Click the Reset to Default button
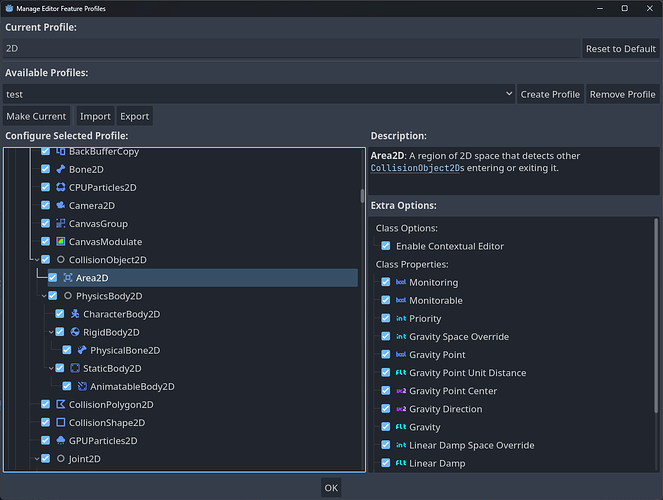 [621, 49]
